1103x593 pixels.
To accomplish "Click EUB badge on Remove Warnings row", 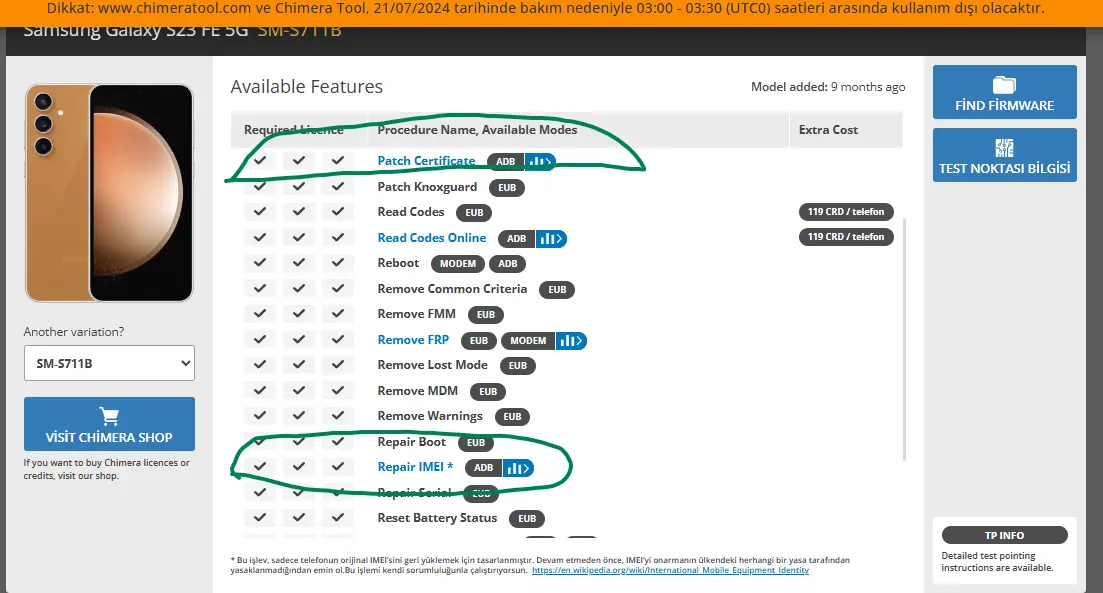I will point(512,417).
